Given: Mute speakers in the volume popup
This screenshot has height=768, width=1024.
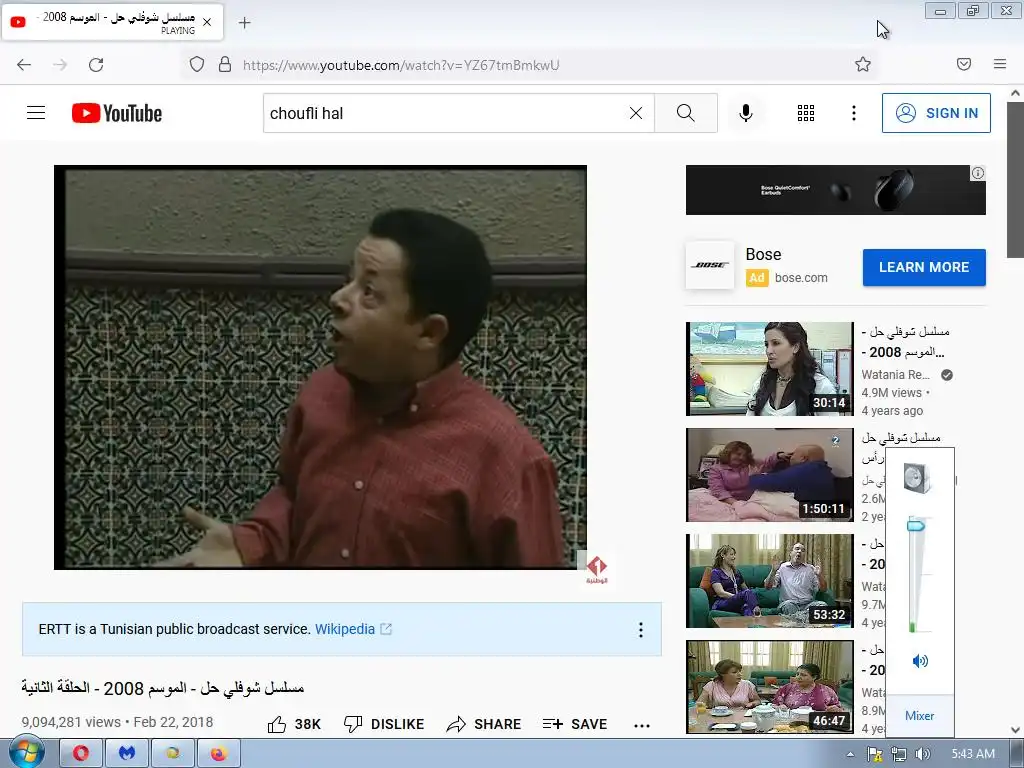Looking at the screenshot, I should (920, 661).
